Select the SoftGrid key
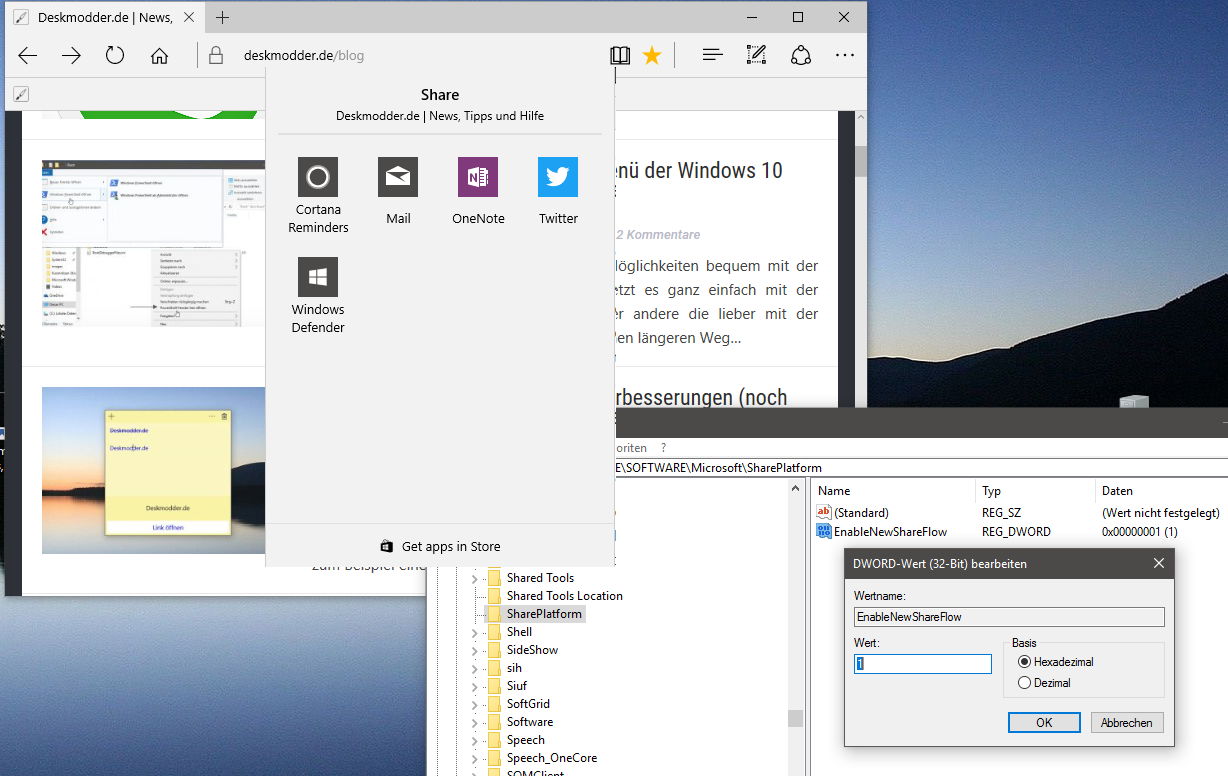Screen dimensions: 1228x776 (528, 704)
